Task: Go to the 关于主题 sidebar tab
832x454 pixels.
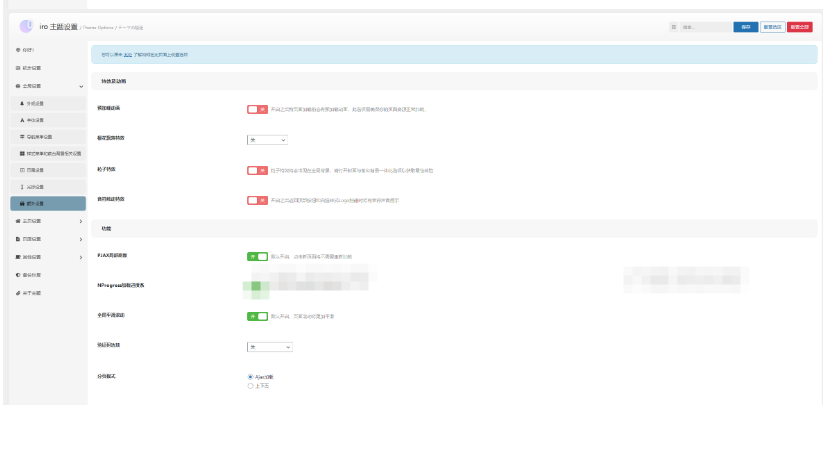Action: tap(32, 291)
